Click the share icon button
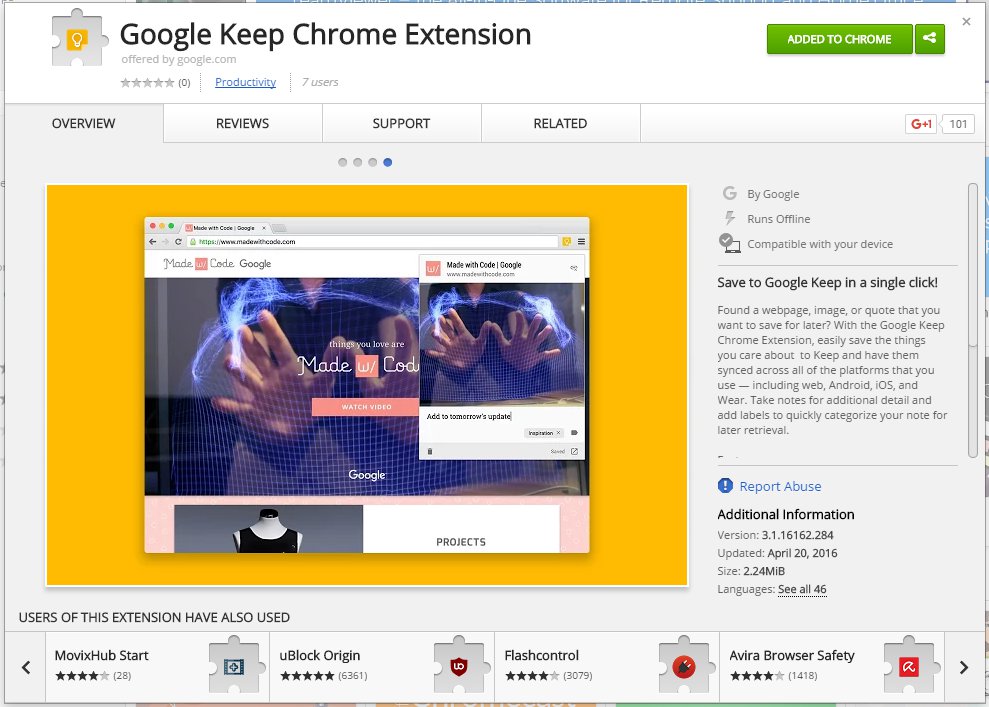The width and height of the screenshot is (989, 707). pos(930,38)
